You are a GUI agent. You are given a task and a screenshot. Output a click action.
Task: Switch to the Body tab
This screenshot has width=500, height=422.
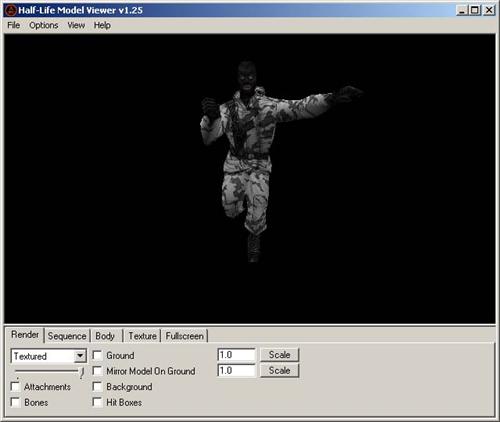tap(105, 336)
